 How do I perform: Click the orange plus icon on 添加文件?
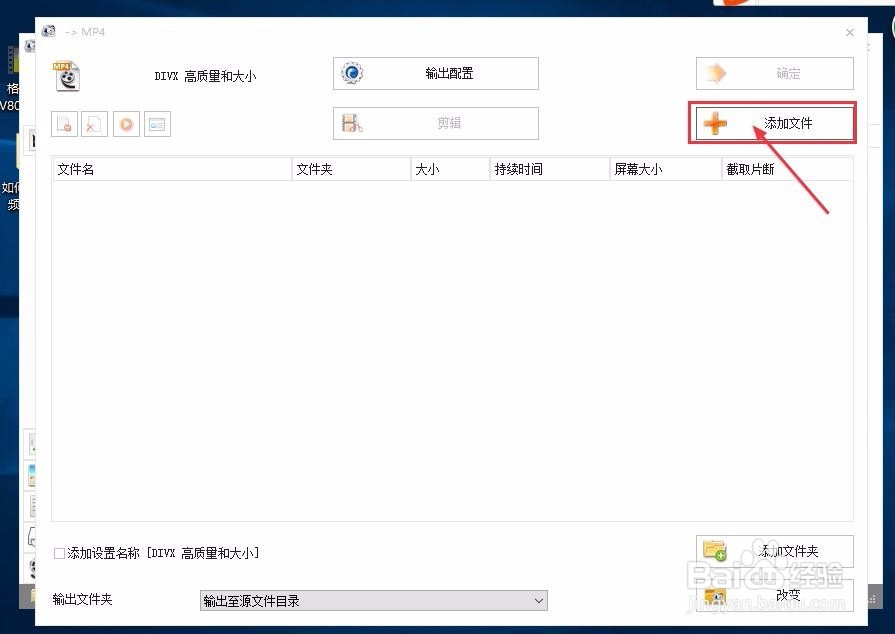[x=715, y=123]
